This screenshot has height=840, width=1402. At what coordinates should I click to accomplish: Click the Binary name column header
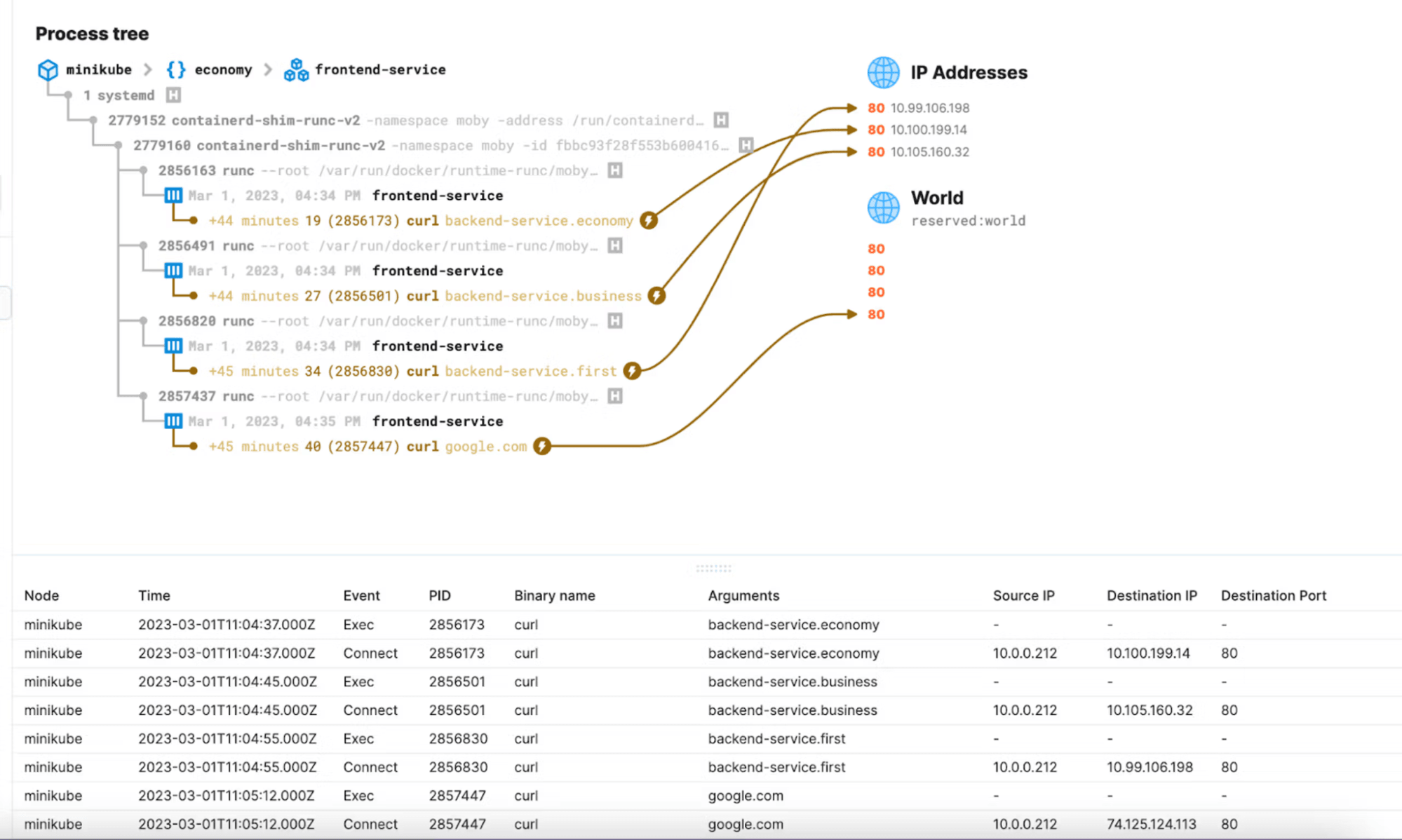(x=555, y=595)
